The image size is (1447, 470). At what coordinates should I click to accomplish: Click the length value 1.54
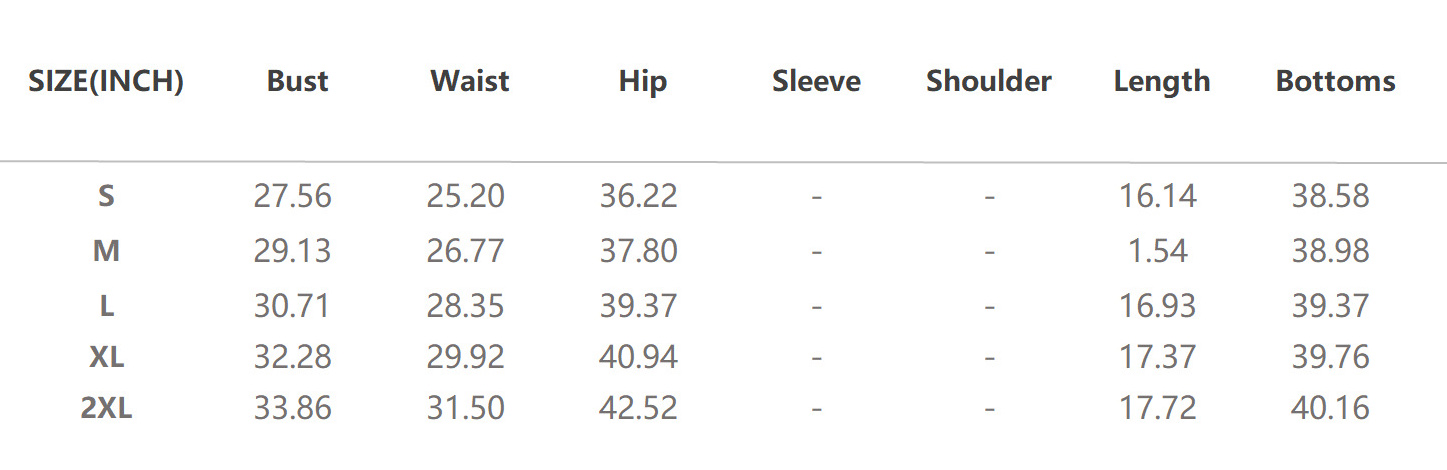point(1157,250)
